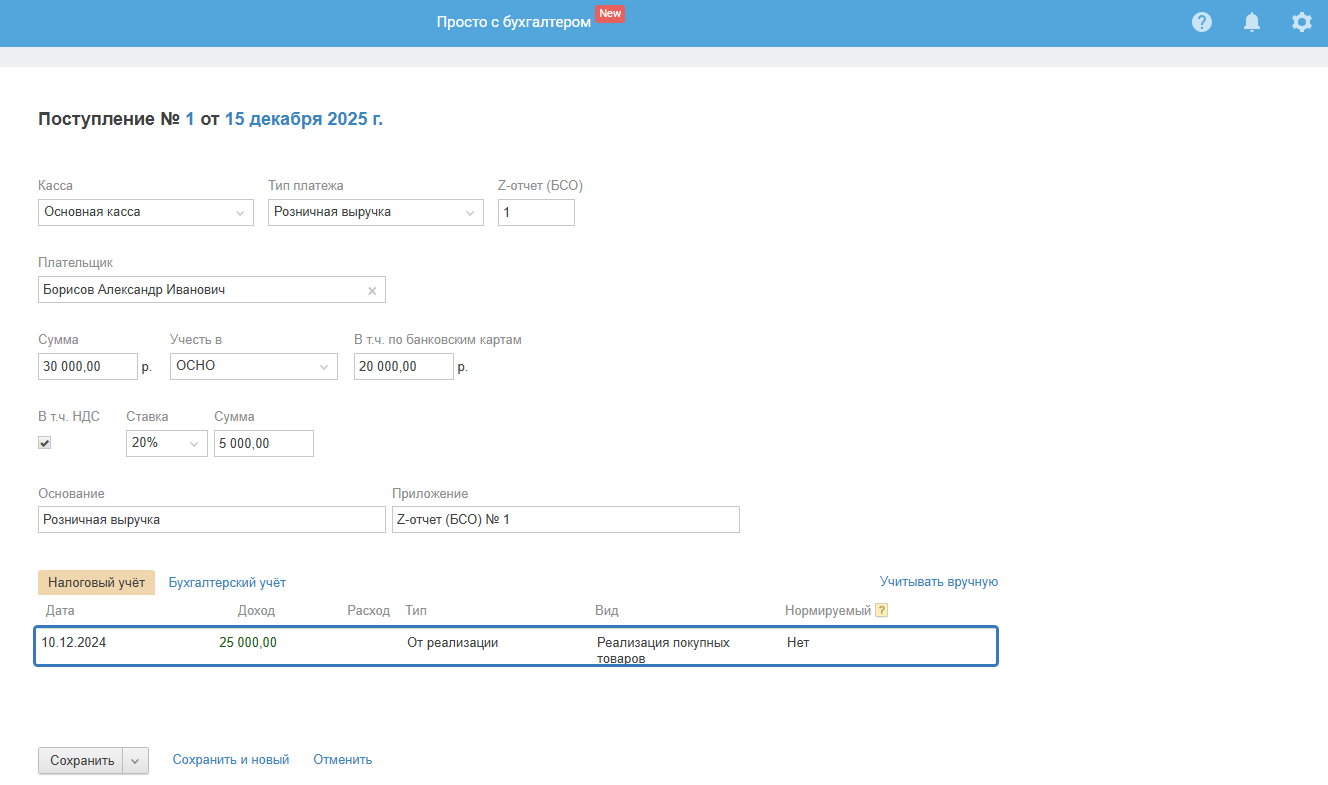Click the От реализации type cell
This screenshot has height=785, width=1328.
tap(452, 643)
